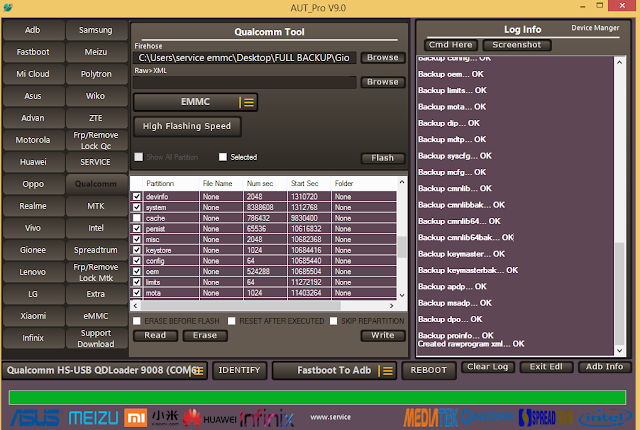The height and width of the screenshot is (430, 640).
Task: Enable RESET AFTER EXECUTED option
Action: (231, 321)
